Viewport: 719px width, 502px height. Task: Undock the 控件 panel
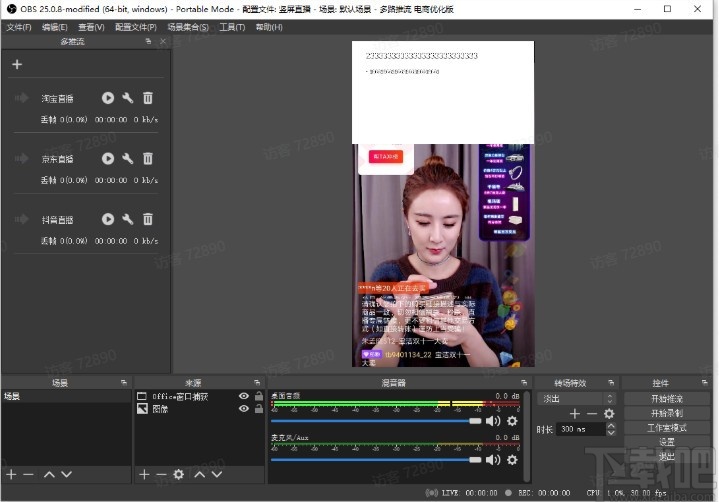[704, 382]
